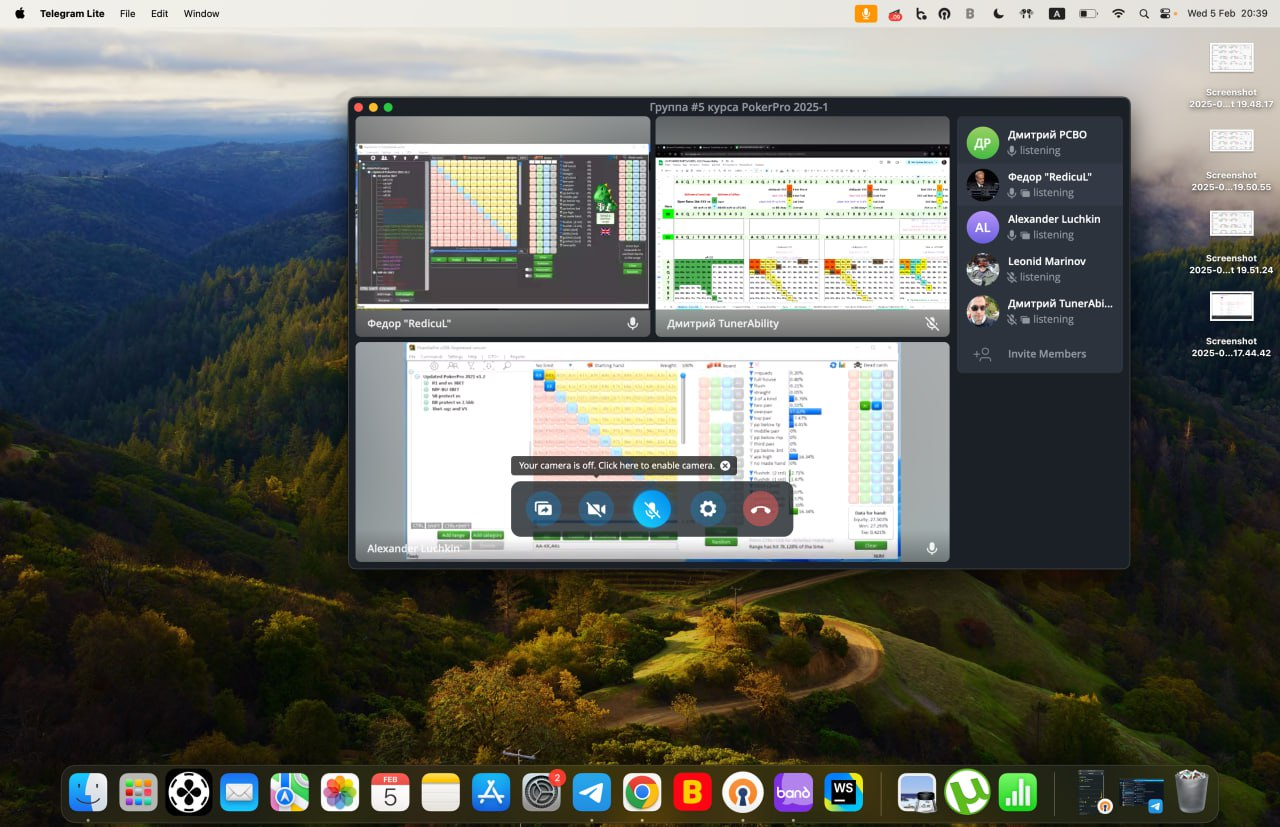Open Photos from the Dock

click(340, 793)
